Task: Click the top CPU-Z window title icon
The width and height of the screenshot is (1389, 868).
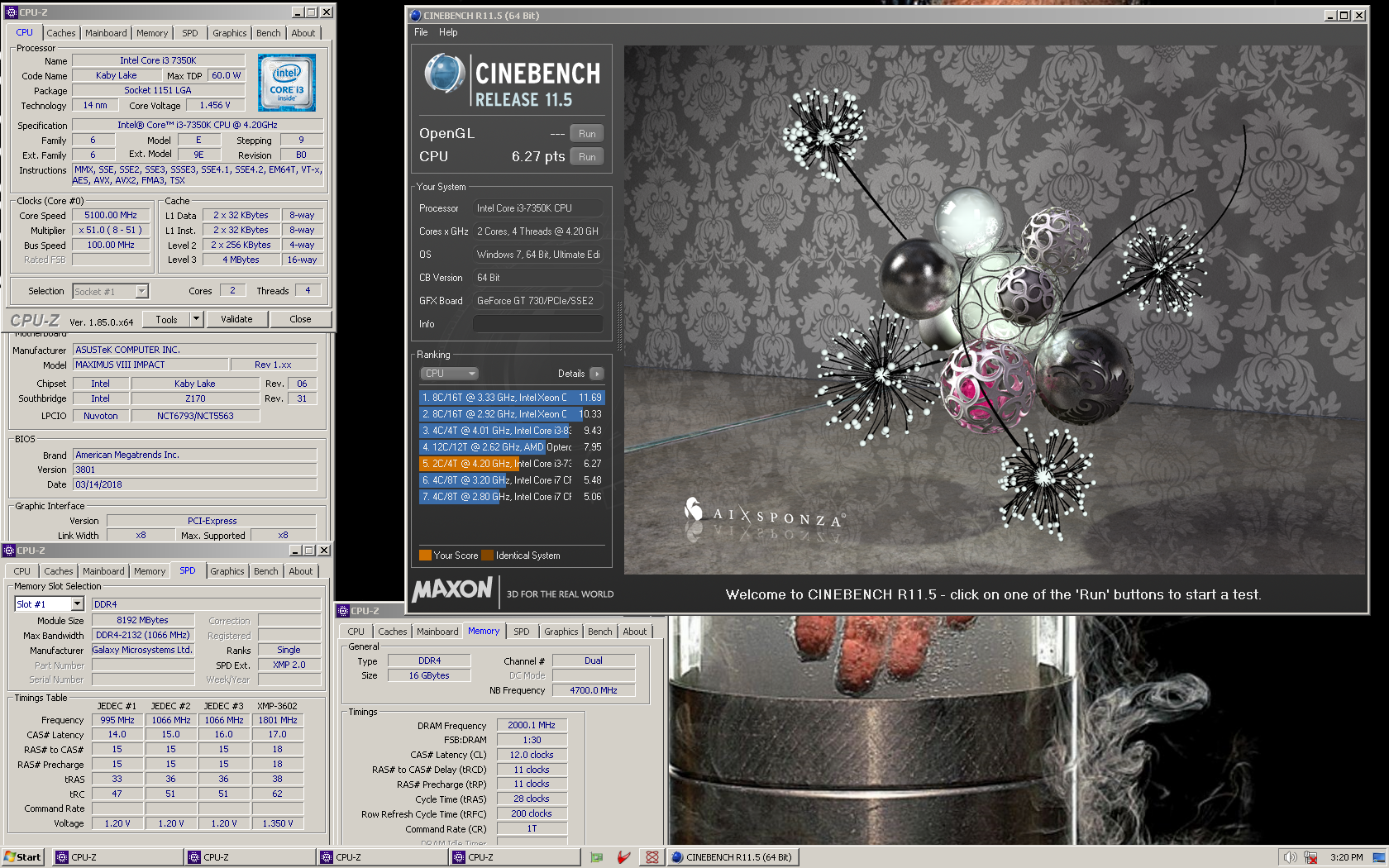Action: [x=11, y=12]
